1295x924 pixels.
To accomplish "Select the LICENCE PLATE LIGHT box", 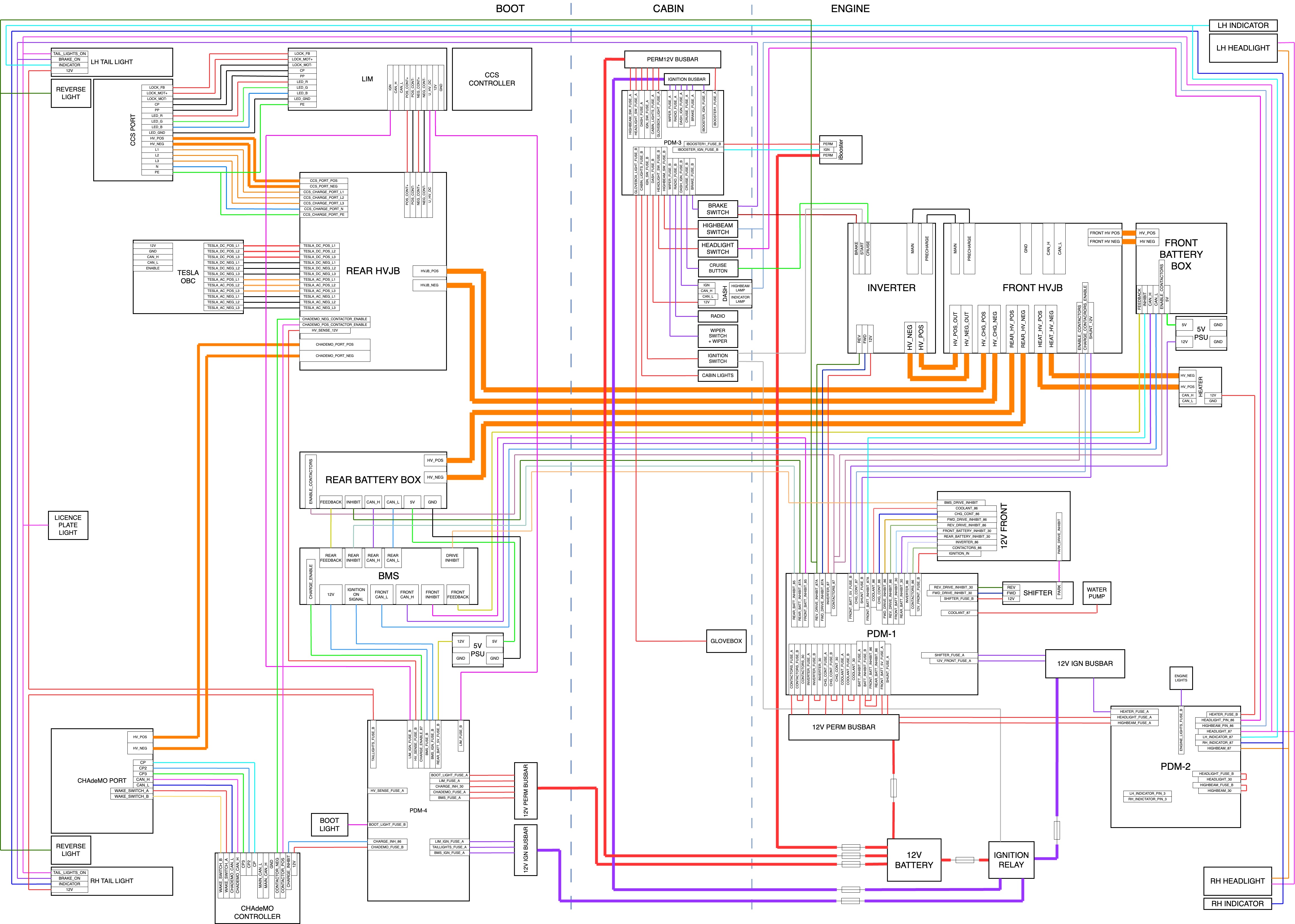I will point(68,525).
